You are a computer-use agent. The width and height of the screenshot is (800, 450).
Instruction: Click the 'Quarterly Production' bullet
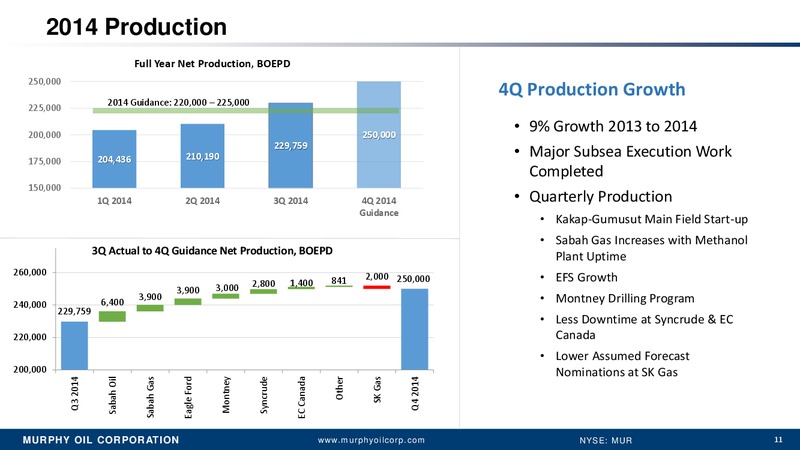pos(600,196)
